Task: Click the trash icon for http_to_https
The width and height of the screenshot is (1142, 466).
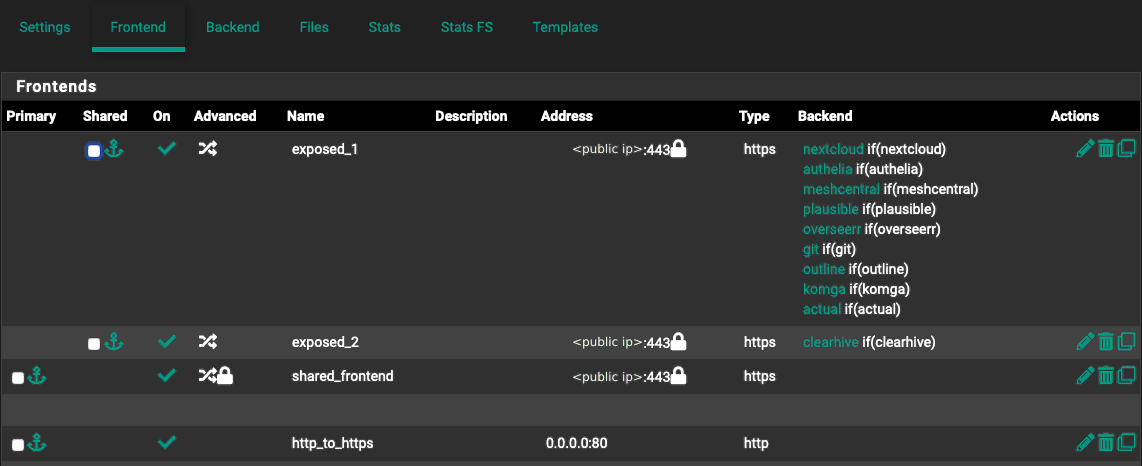Action: (x=1106, y=442)
